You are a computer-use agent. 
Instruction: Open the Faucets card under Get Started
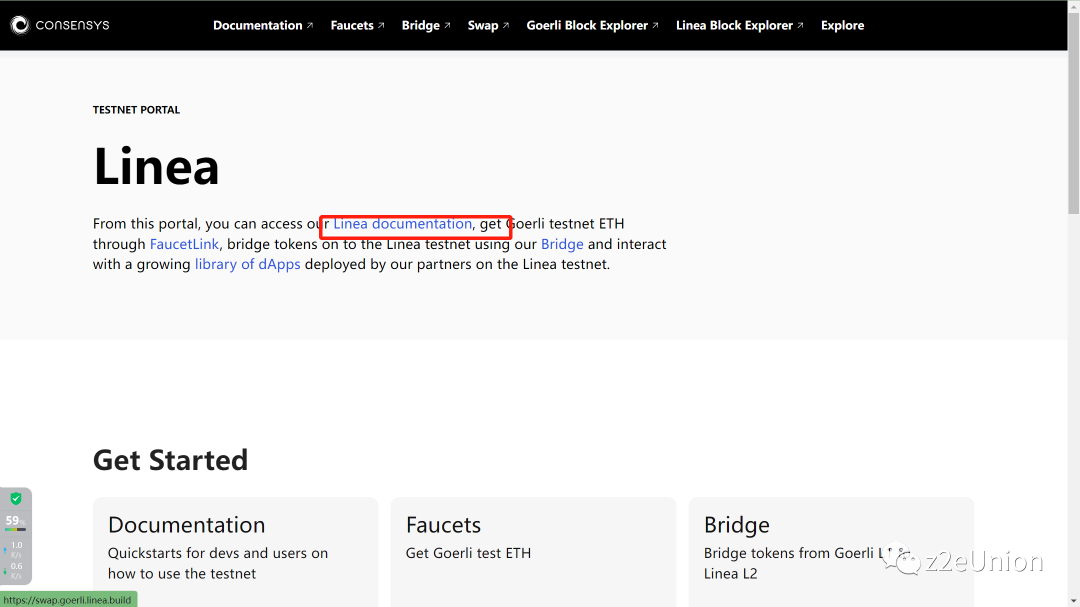533,550
